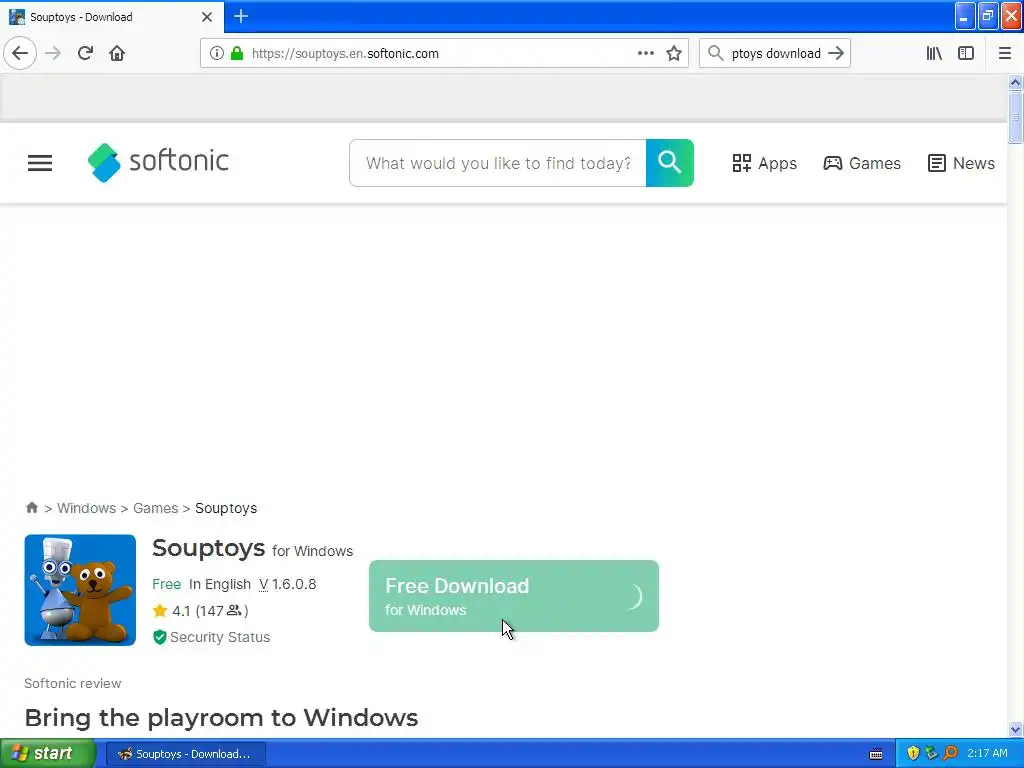The width and height of the screenshot is (1024, 768).
Task: Click the browser search box text
Action: pyautogui.click(x=776, y=54)
